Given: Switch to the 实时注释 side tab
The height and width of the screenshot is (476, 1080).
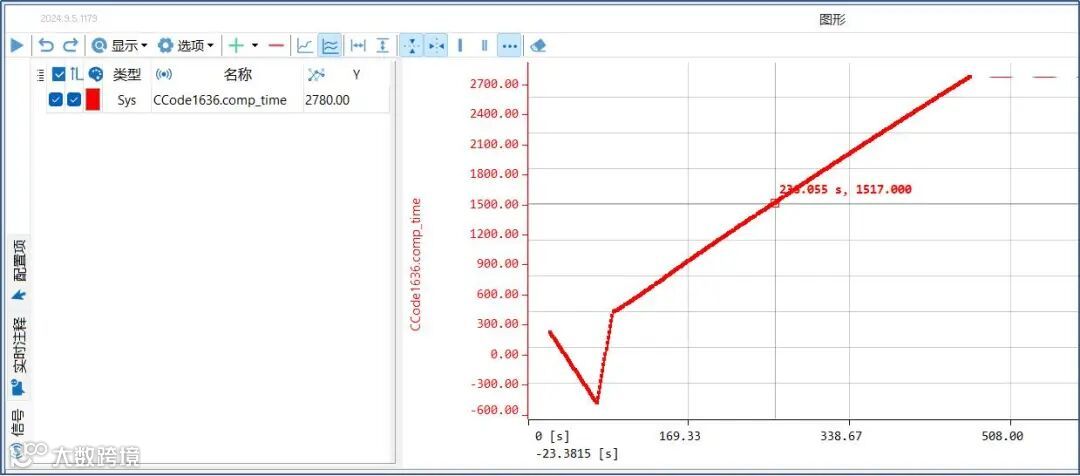Looking at the screenshot, I should point(19,356).
